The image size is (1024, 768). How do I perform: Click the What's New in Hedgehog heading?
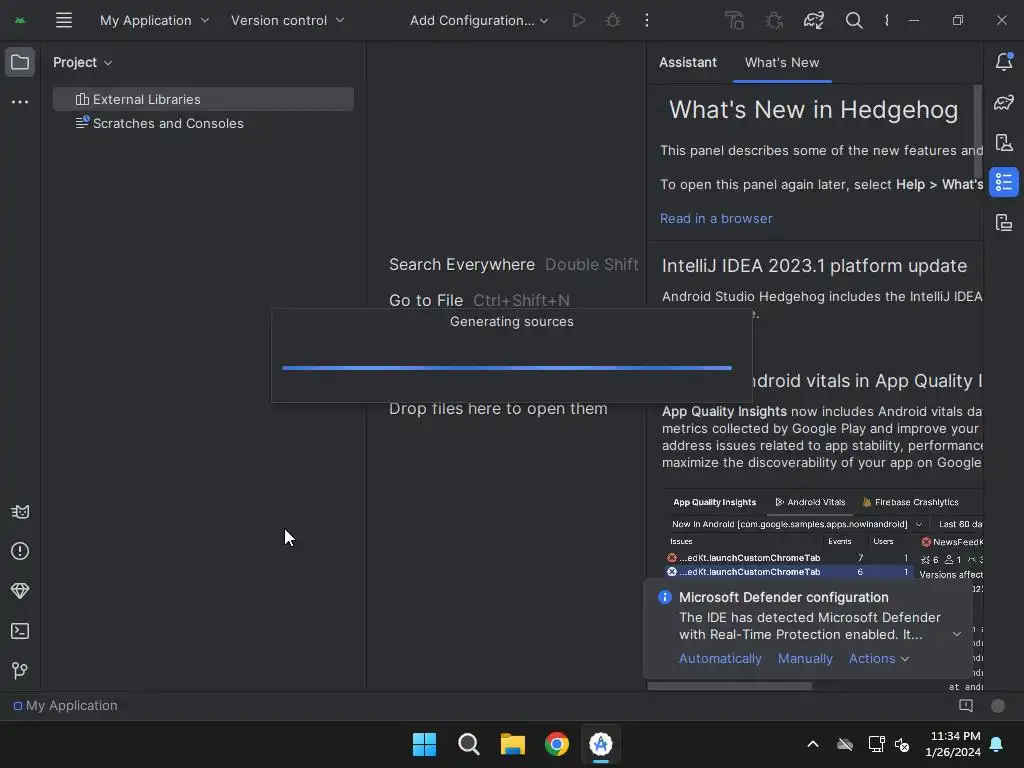pos(813,110)
